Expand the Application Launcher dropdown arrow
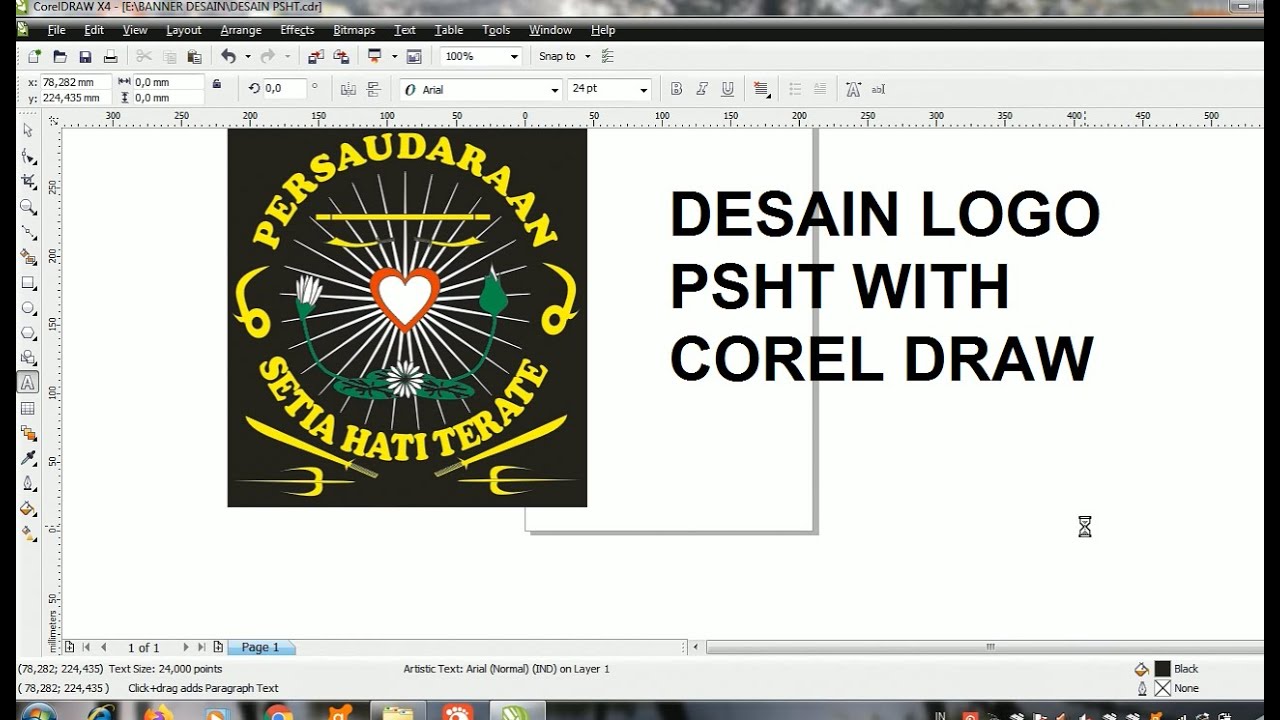Screen dimensions: 1280x720 (x=394, y=57)
